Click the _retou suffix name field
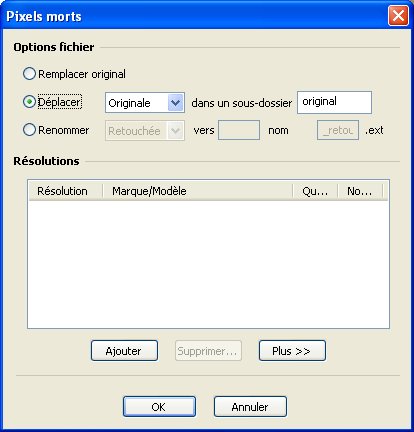Viewport: 414px width, 432px height. (x=338, y=130)
